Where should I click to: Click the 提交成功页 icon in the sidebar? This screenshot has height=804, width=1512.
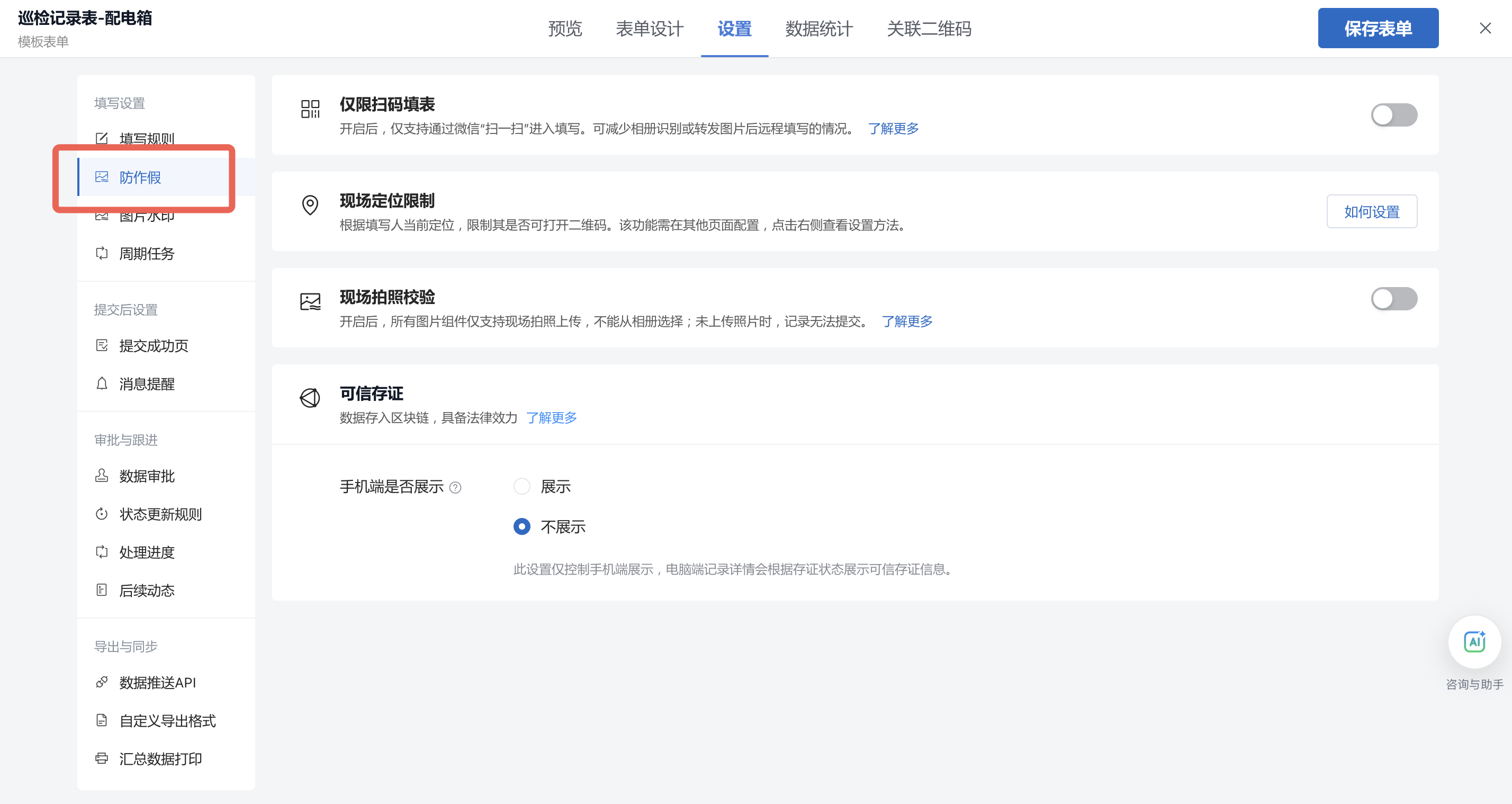click(102, 345)
